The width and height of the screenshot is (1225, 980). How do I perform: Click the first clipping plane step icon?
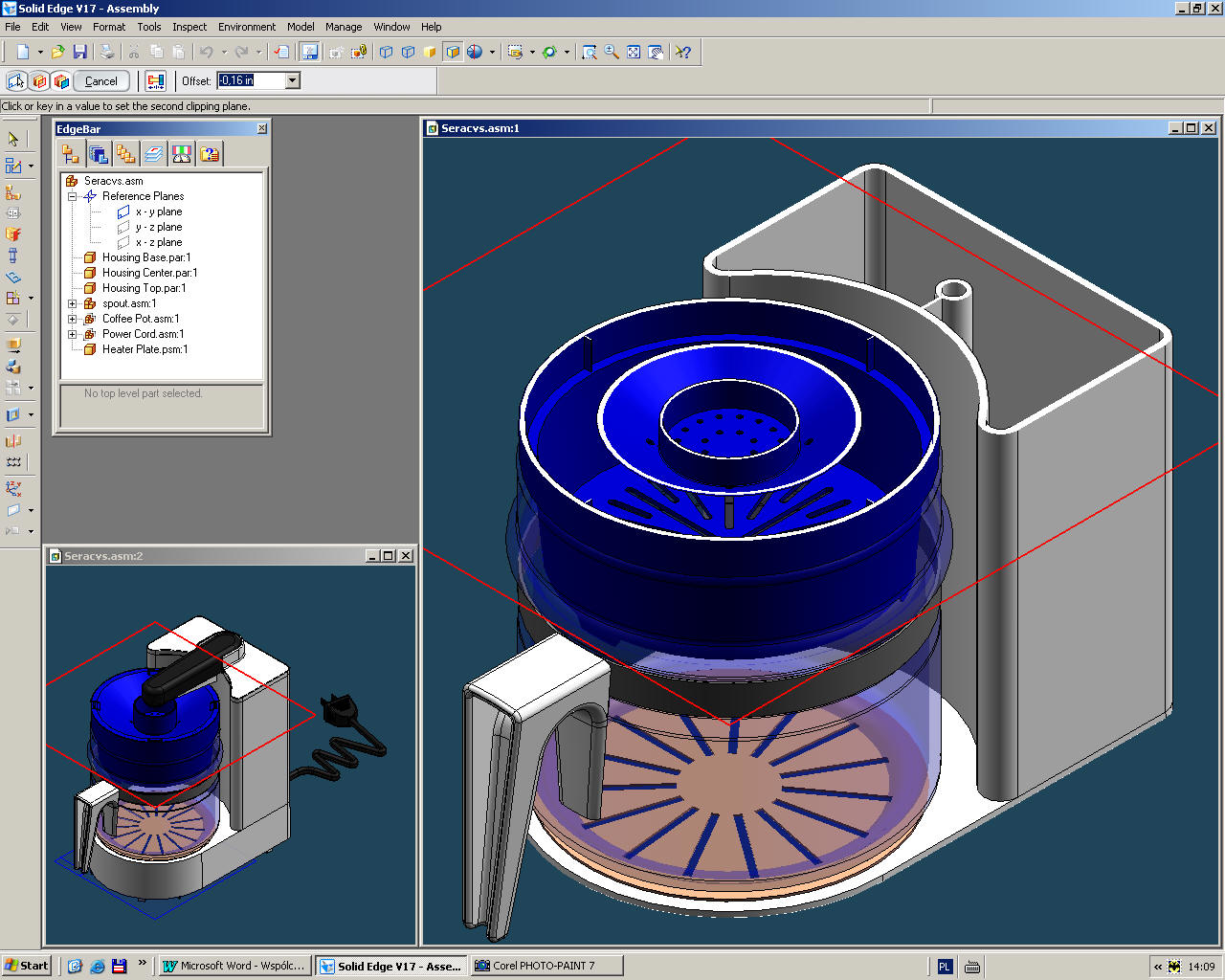[x=16, y=81]
